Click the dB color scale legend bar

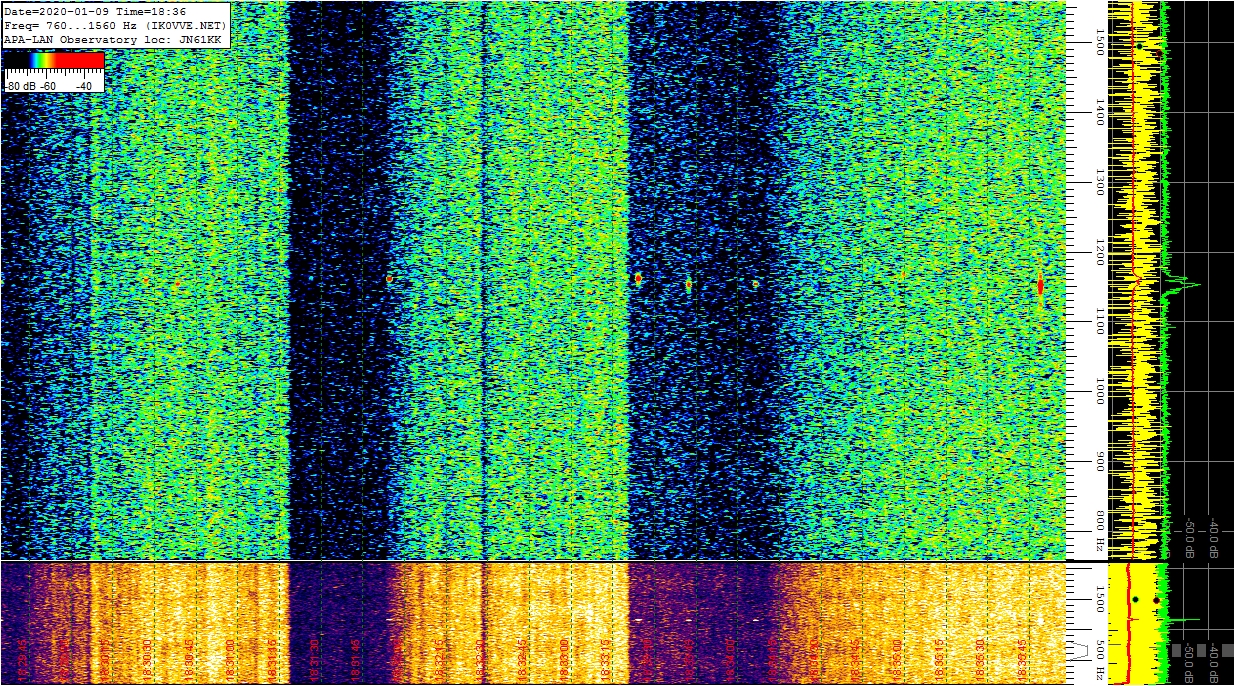pyautogui.click(x=54, y=60)
